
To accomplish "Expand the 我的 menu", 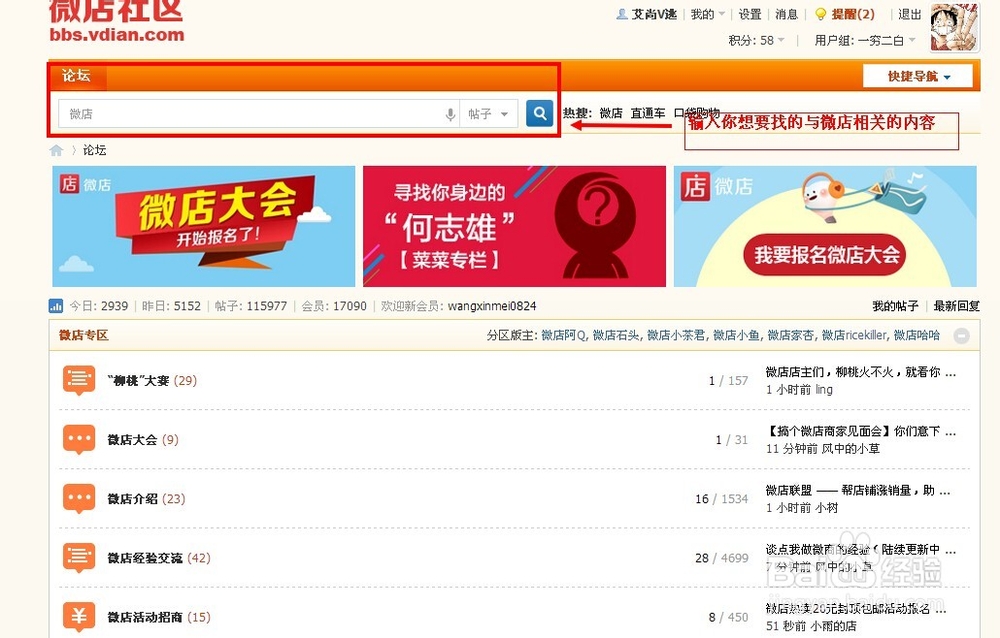I will pos(707,14).
